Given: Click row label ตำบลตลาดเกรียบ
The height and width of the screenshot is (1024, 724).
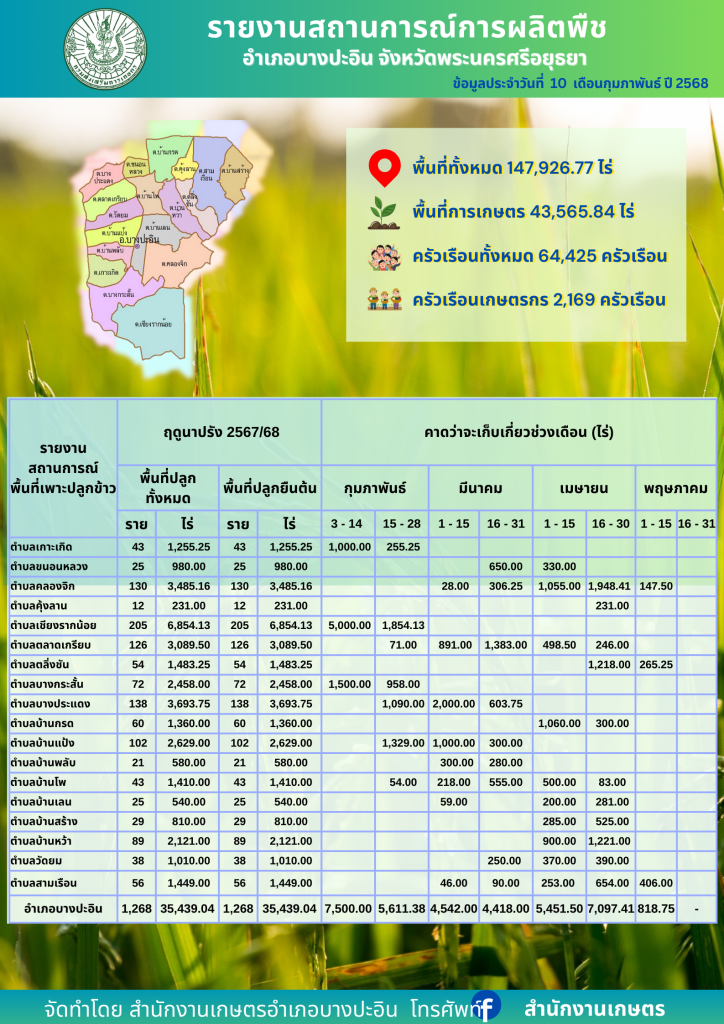Looking at the screenshot, I should [x=50, y=645].
